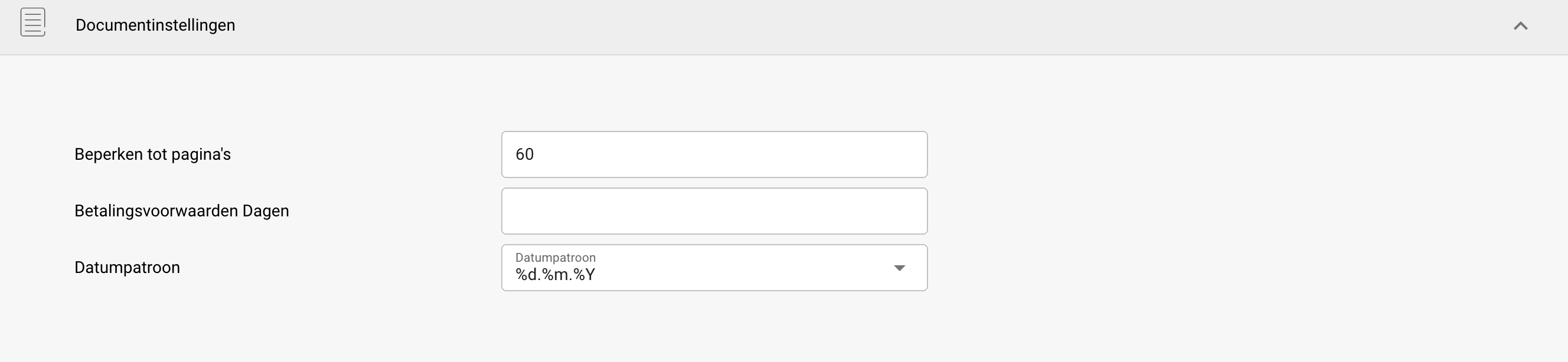
Task: Click the value 60 in the page limit field
Action: [x=524, y=154]
